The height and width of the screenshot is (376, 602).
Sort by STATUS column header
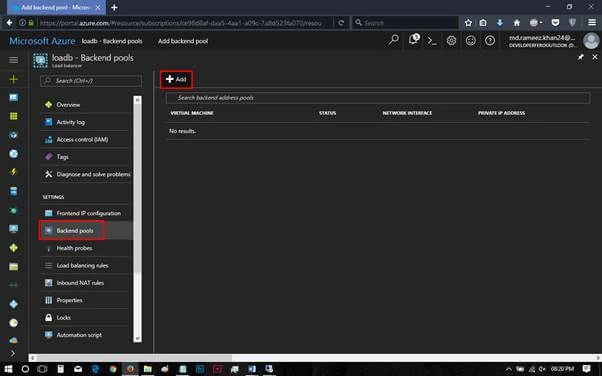pos(327,113)
